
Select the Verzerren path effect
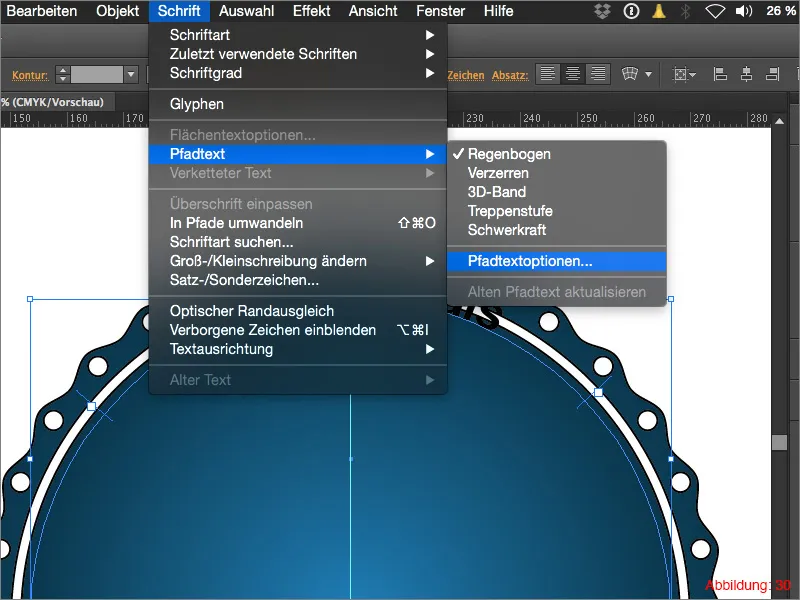(557, 172)
